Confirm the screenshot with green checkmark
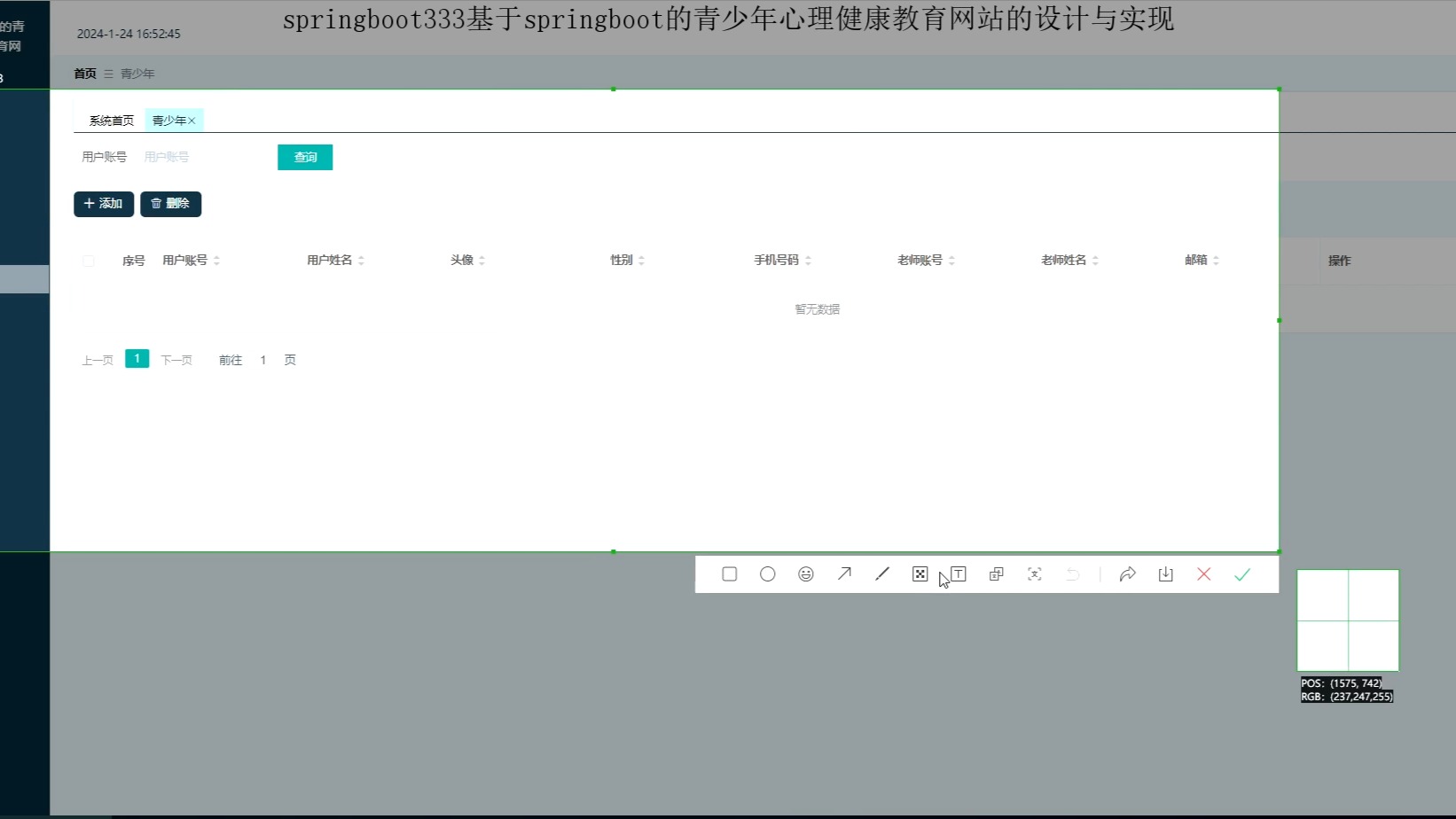The height and width of the screenshot is (819, 1456). (1242, 574)
